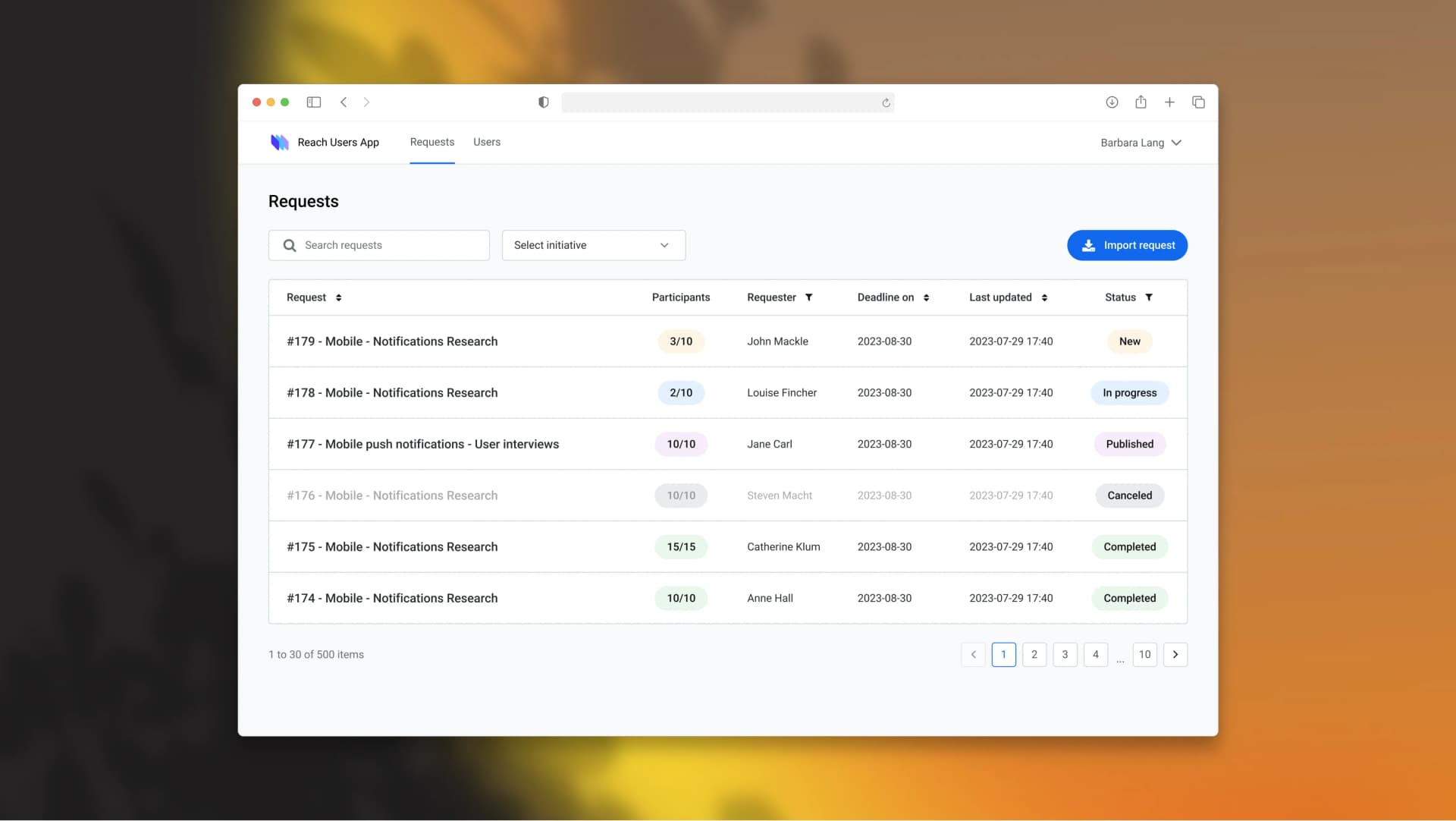Go to page 2
This screenshot has width=1456, height=821.
(x=1034, y=655)
